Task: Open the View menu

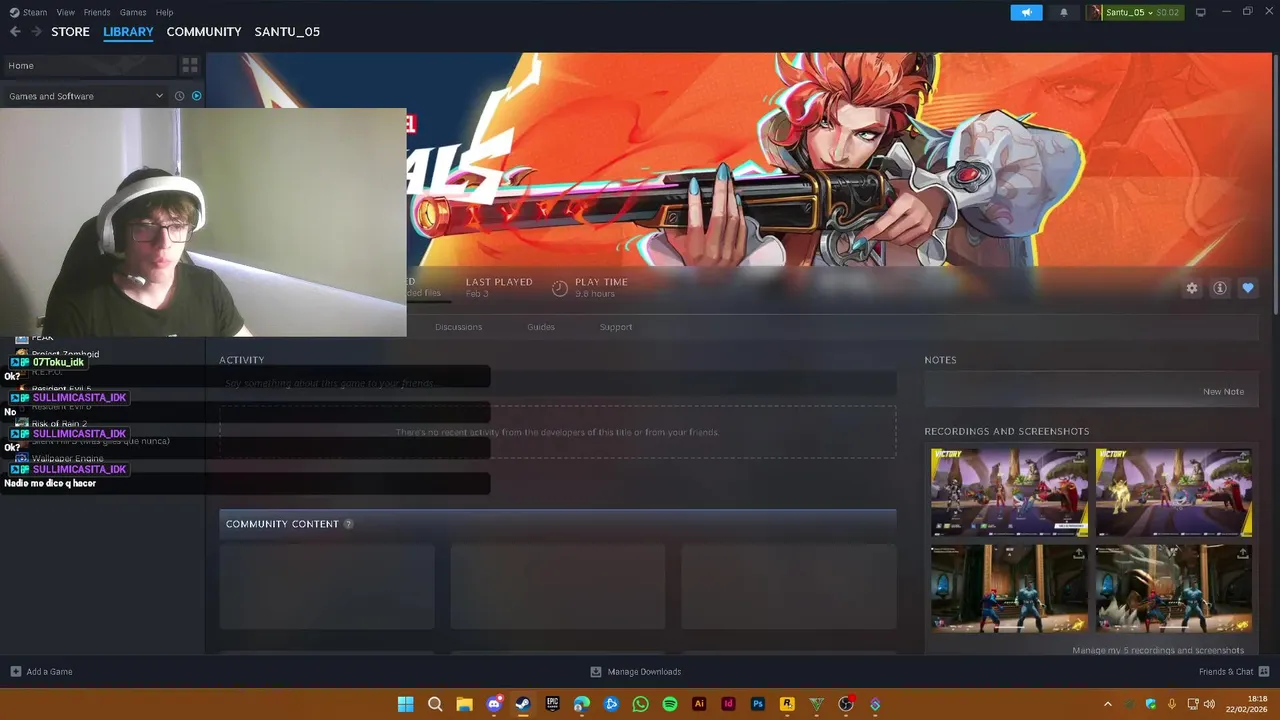Action: (66, 12)
